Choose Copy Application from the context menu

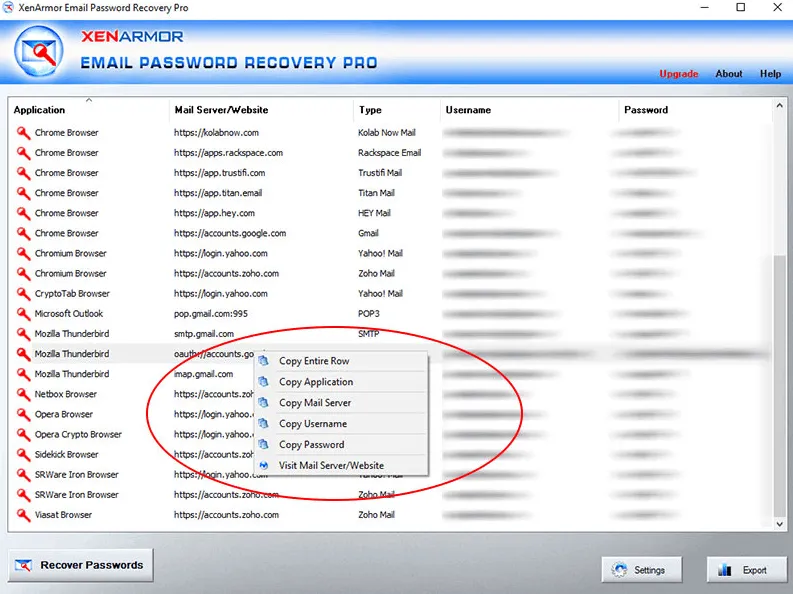[x=315, y=382]
